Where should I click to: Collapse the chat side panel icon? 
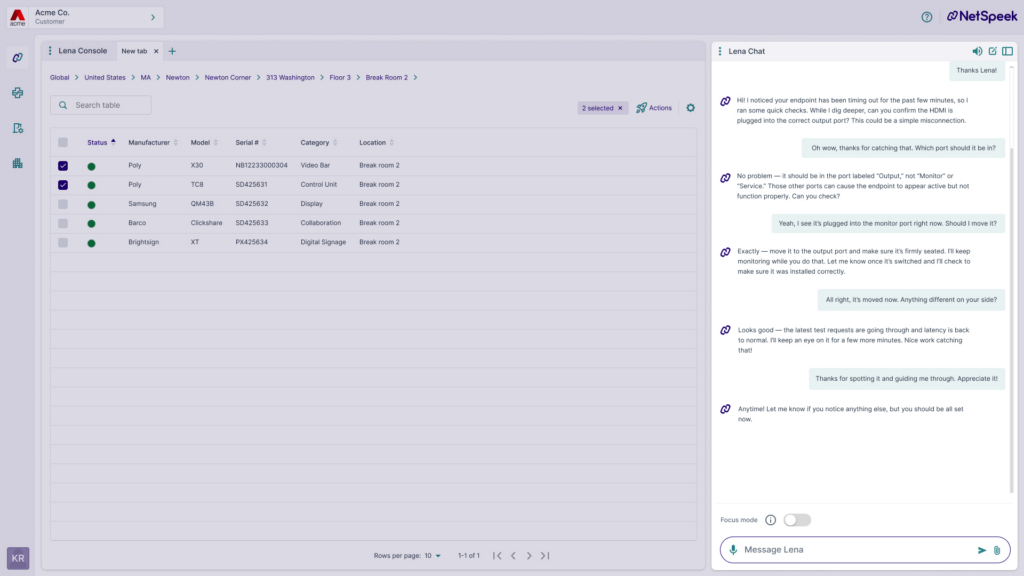1007,51
